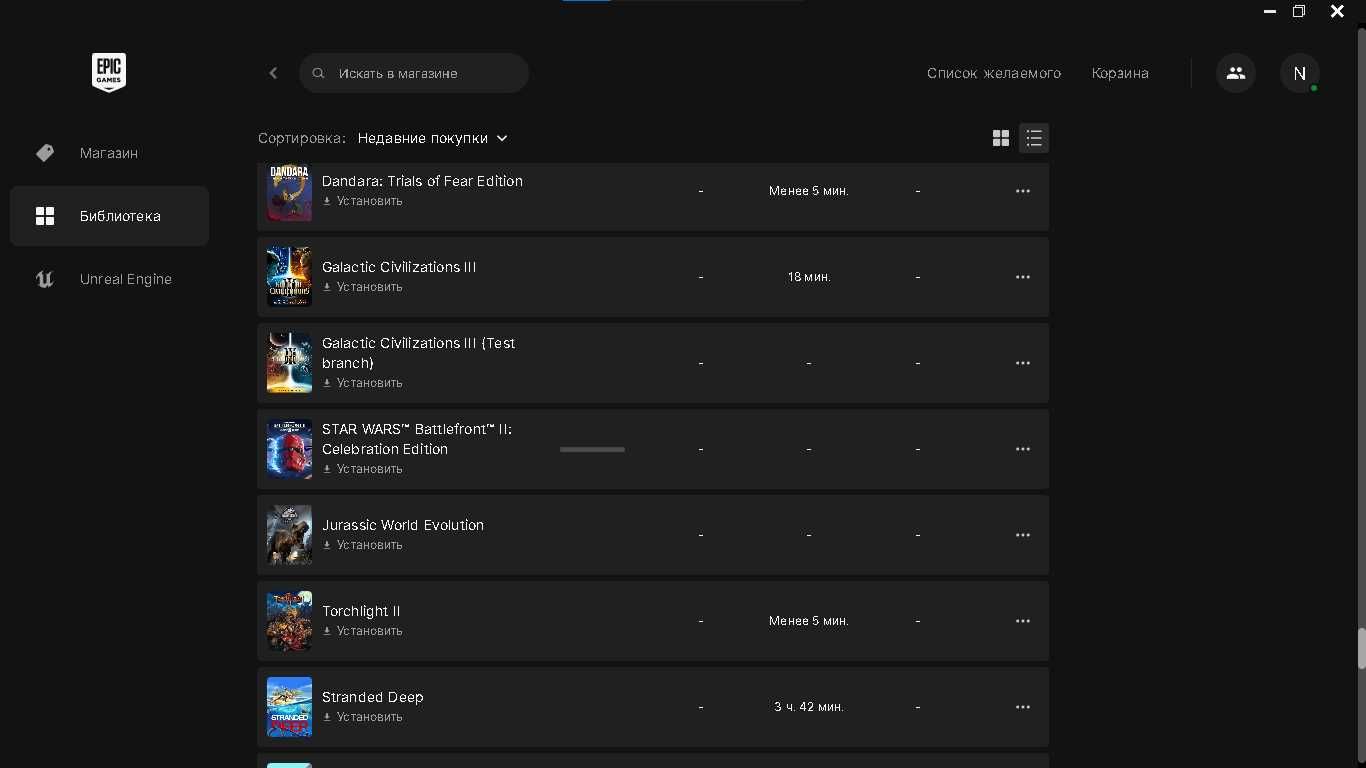Open more options for Stranded Deep
Screen dimensions: 1366x768
point(1023,707)
